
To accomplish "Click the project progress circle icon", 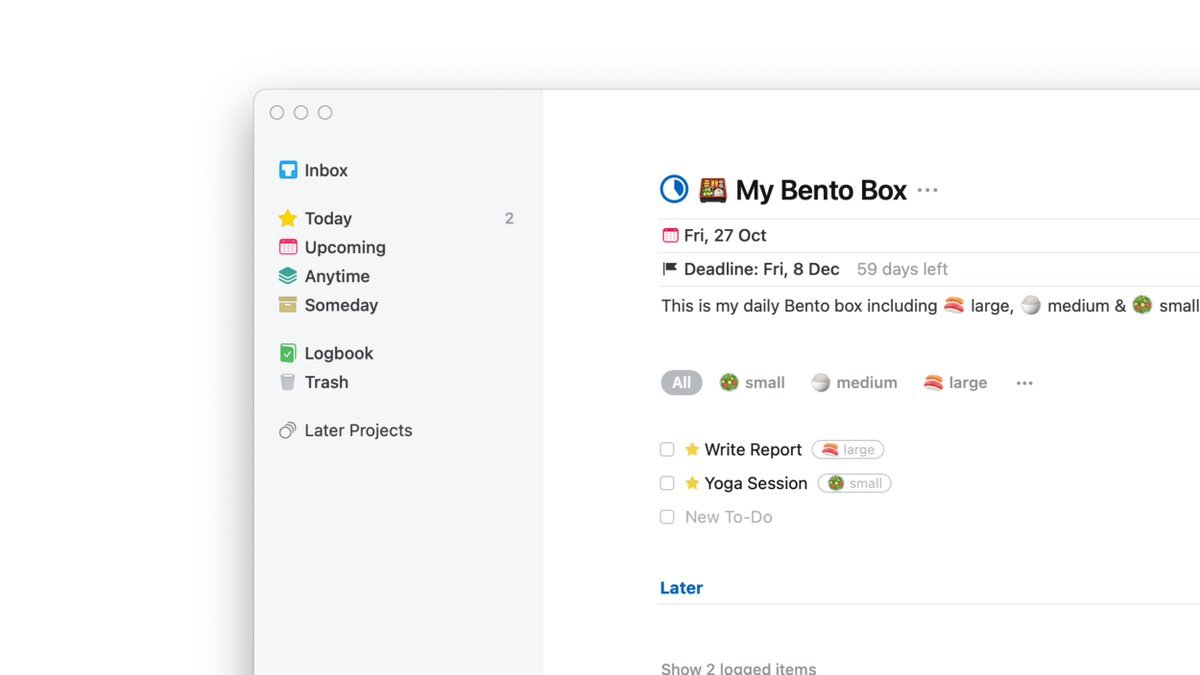I will click(x=675, y=189).
